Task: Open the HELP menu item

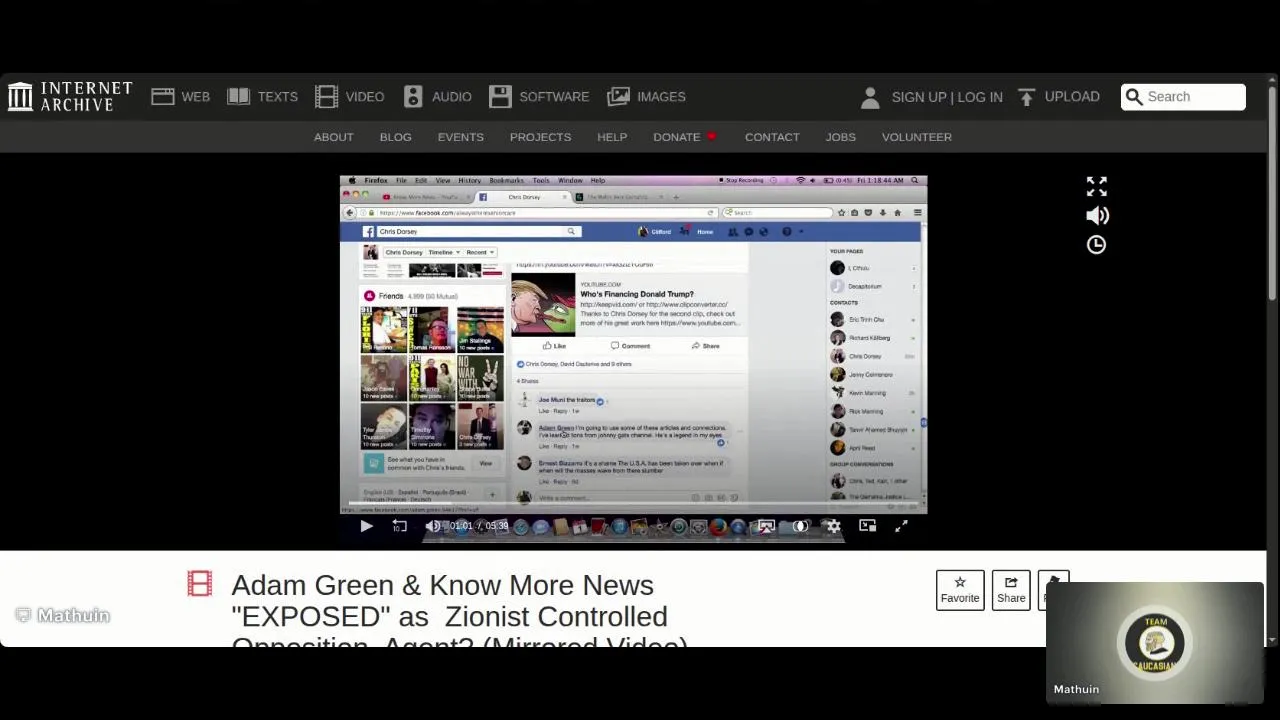Action: tap(612, 137)
